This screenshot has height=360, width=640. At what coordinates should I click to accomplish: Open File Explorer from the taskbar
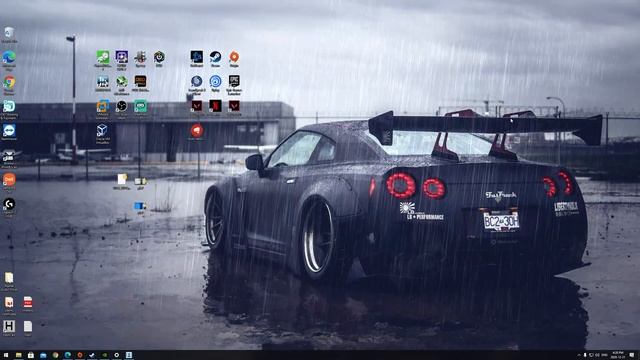18,355
